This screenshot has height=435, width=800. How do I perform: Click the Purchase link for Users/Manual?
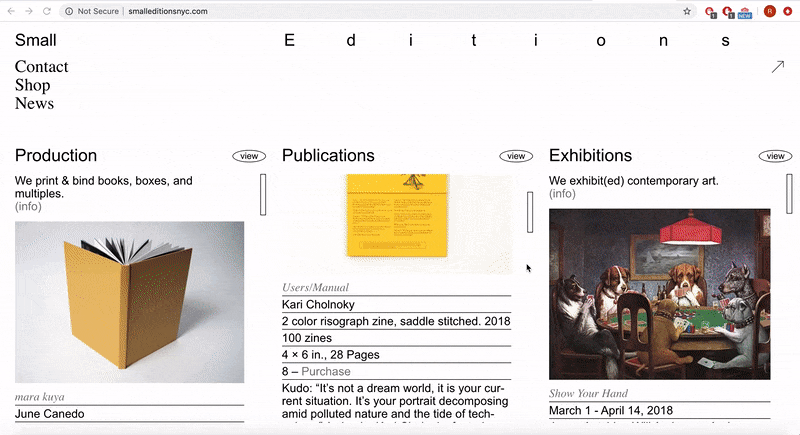click(x=326, y=371)
